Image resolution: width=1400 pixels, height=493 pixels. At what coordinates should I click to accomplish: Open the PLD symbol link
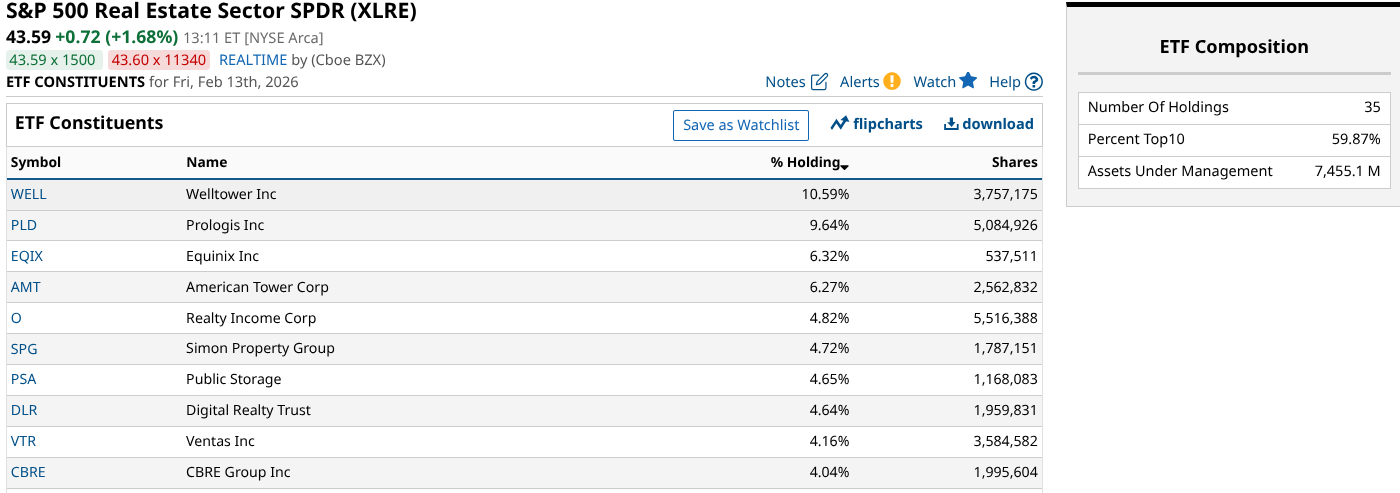click(x=23, y=225)
